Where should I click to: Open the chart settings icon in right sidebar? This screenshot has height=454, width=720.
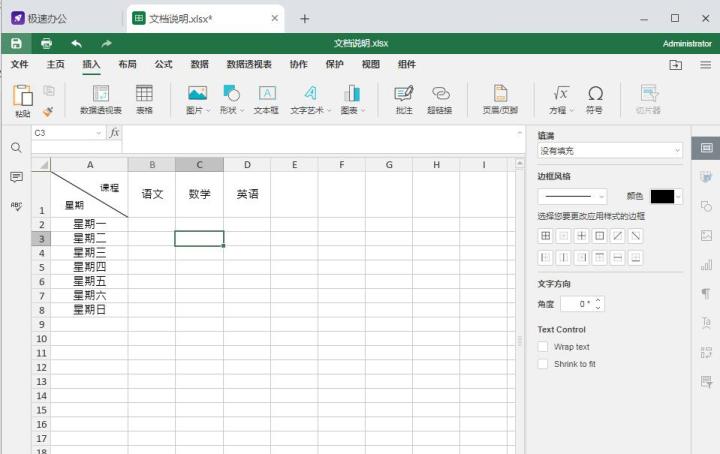(x=706, y=264)
